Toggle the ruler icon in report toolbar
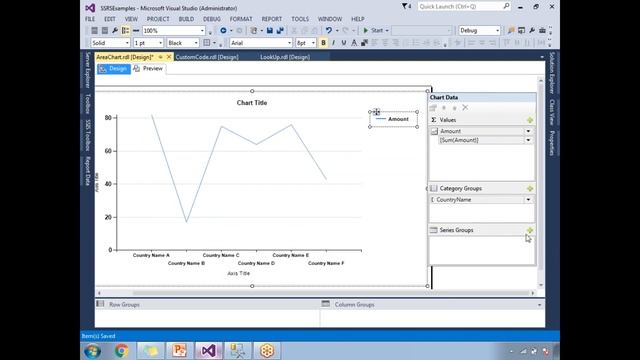 (136, 31)
